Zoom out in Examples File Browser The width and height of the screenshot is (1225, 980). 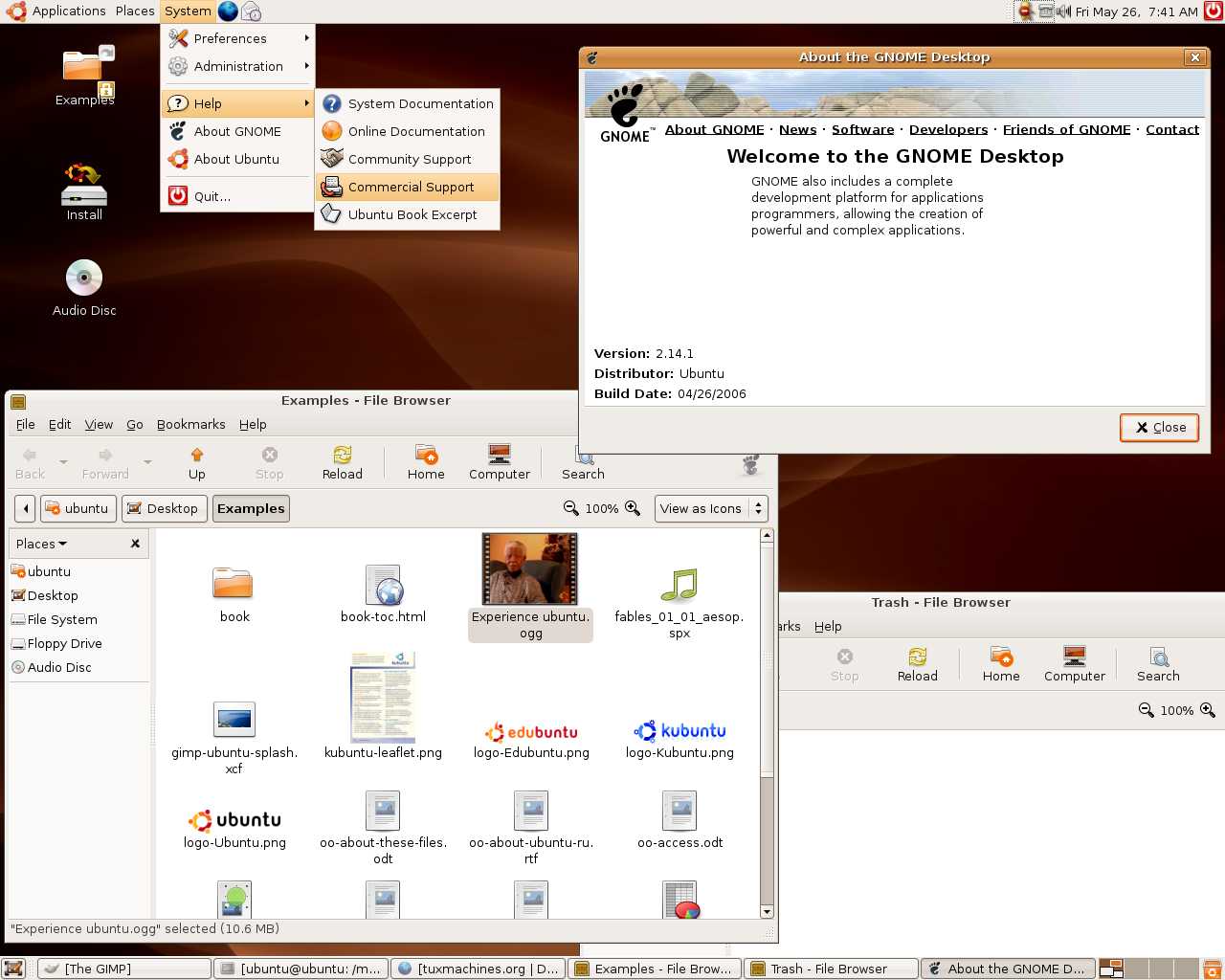pyautogui.click(x=571, y=508)
